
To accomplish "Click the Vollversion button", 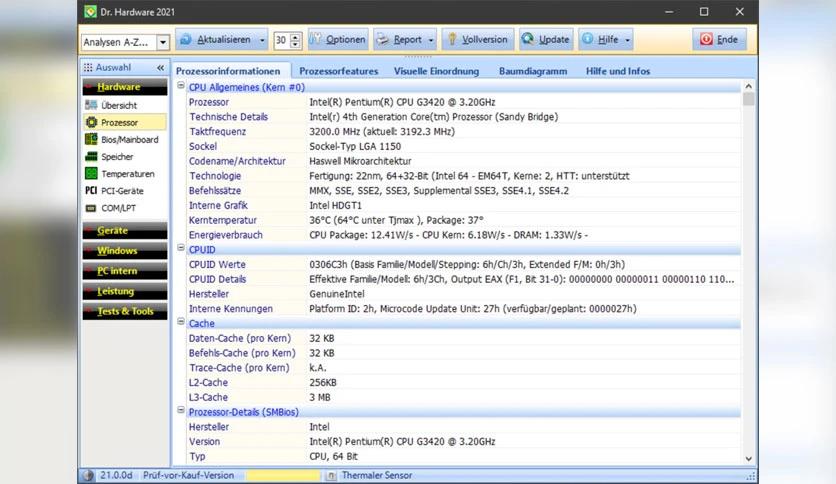I will pyautogui.click(x=478, y=39).
